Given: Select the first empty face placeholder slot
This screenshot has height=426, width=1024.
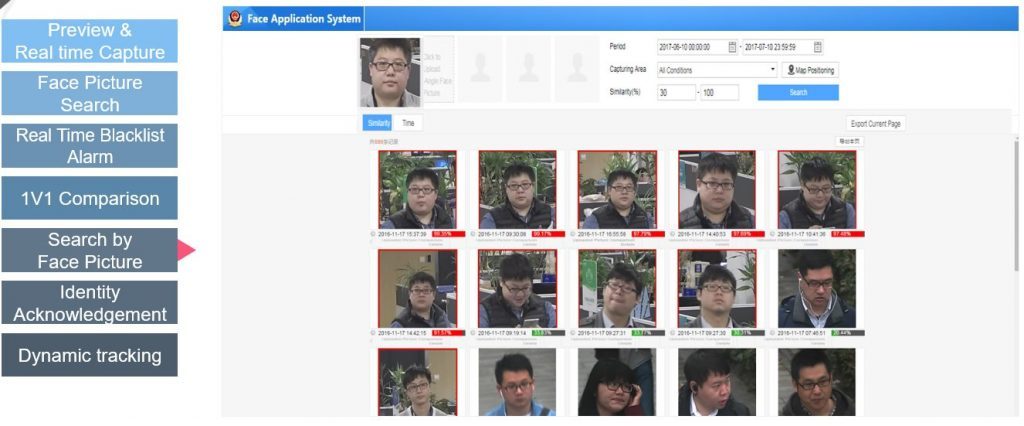Looking at the screenshot, I should click(480, 69).
